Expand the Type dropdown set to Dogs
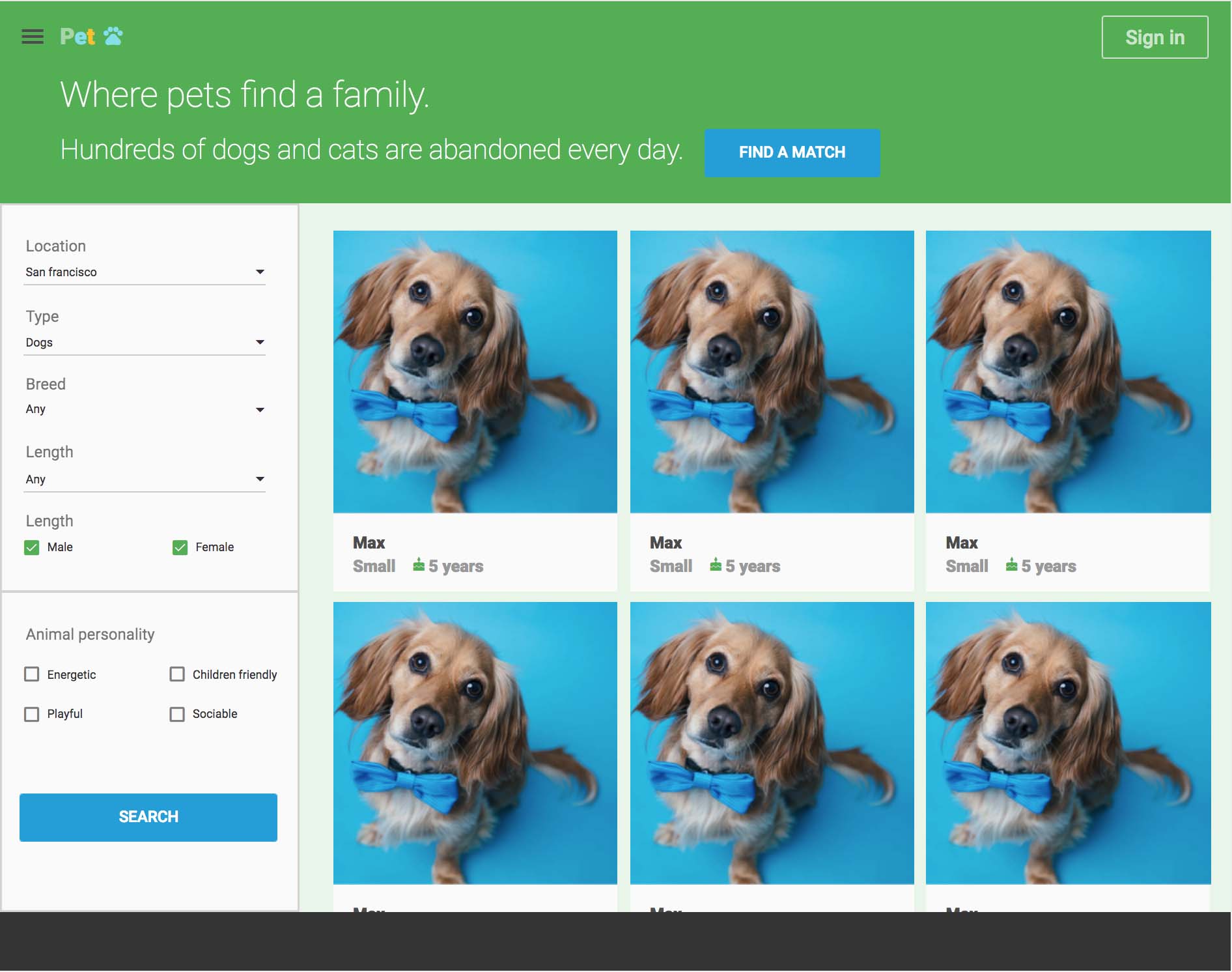The width and height of the screenshot is (1232, 972). click(x=145, y=343)
